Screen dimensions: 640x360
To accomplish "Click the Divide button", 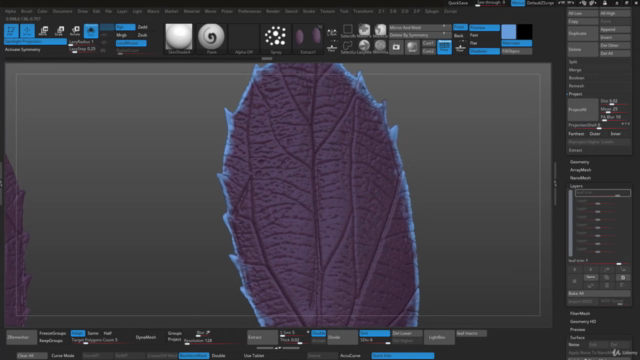I will pyautogui.click(x=343, y=337).
